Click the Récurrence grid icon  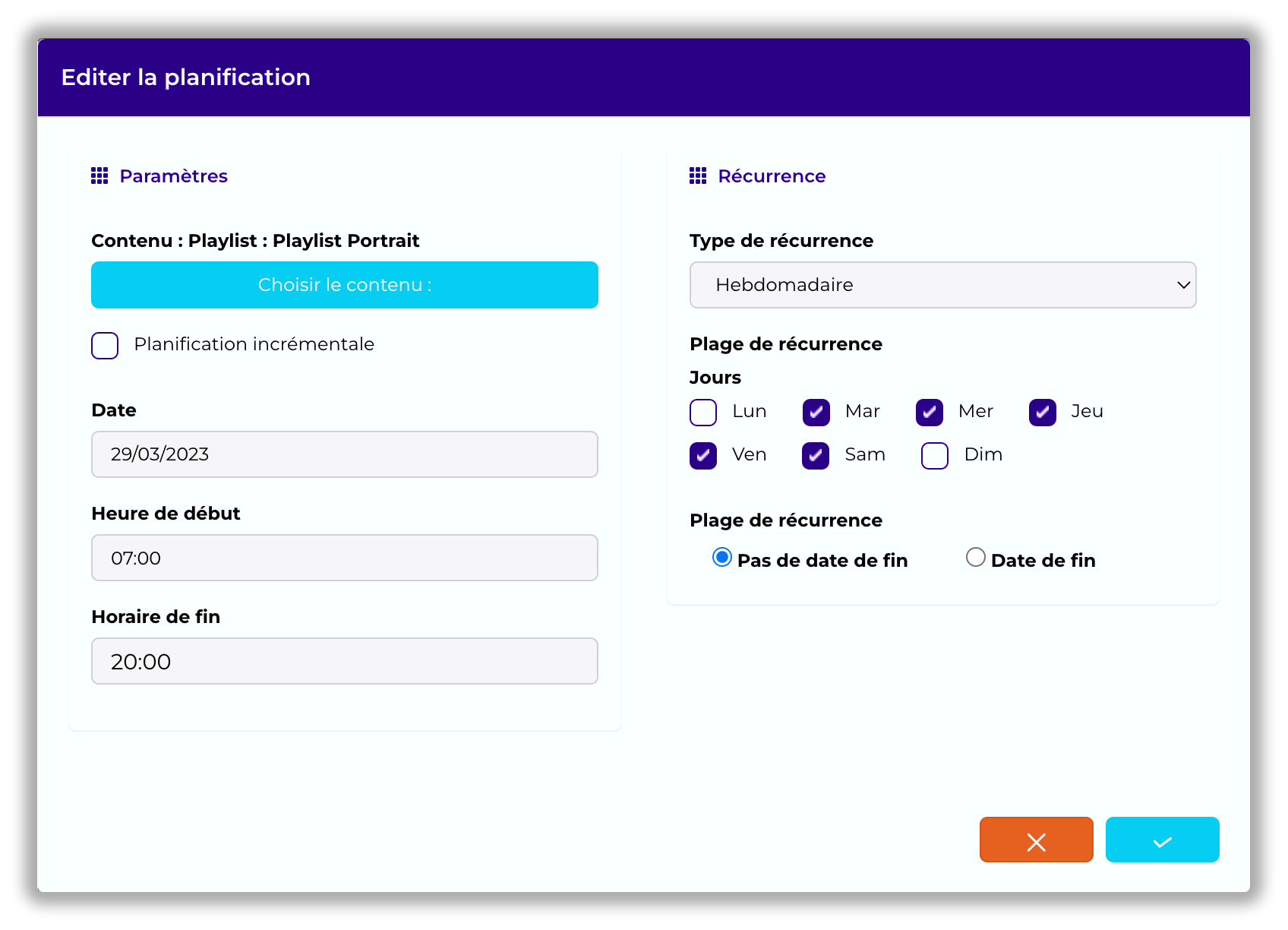pos(698,176)
